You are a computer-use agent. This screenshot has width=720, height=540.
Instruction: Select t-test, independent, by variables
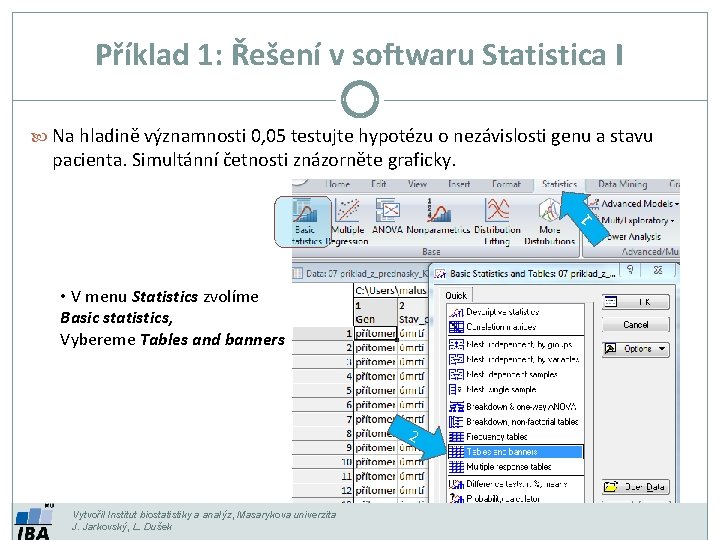pos(515,359)
